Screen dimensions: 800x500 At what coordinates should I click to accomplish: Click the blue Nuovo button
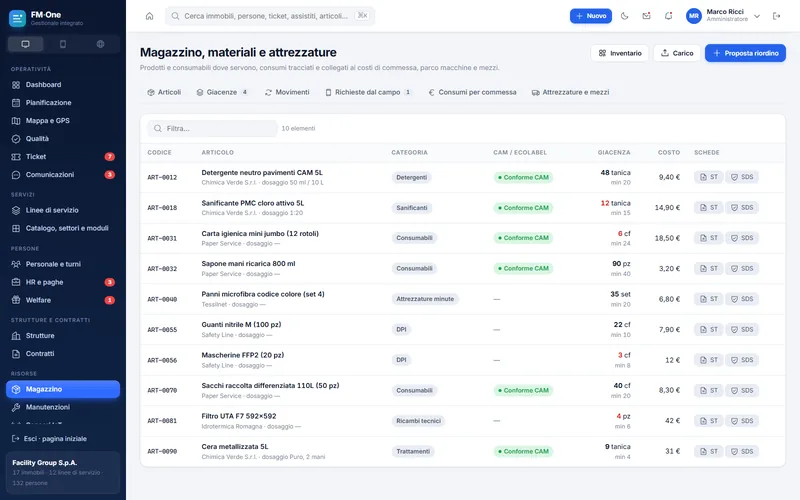pyautogui.click(x=591, y=16)
